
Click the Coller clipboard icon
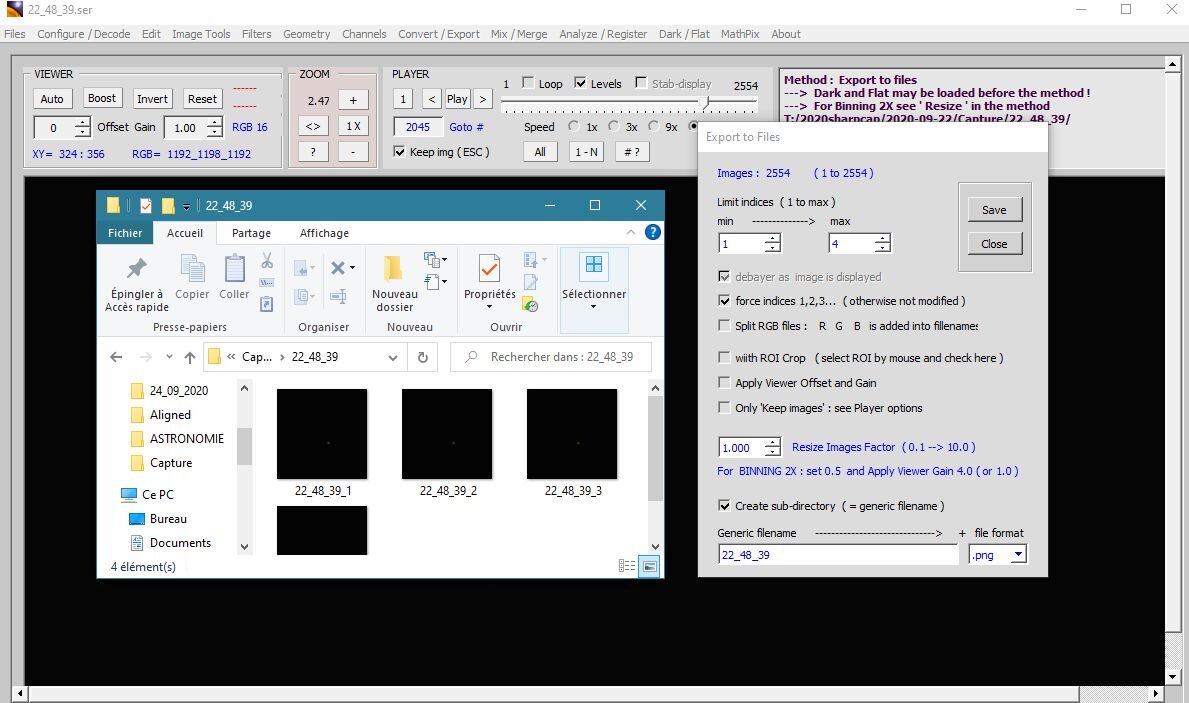click(x=234, y=268)
